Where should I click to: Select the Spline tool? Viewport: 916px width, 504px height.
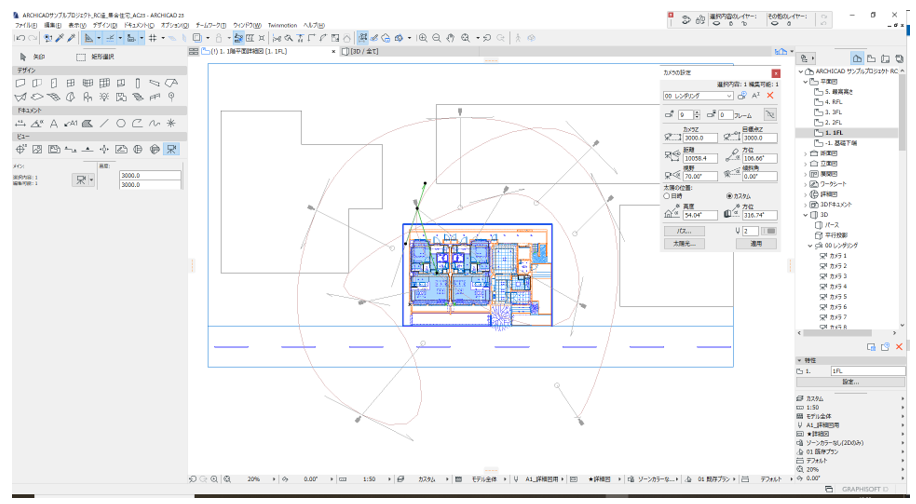tap(154, 123)
